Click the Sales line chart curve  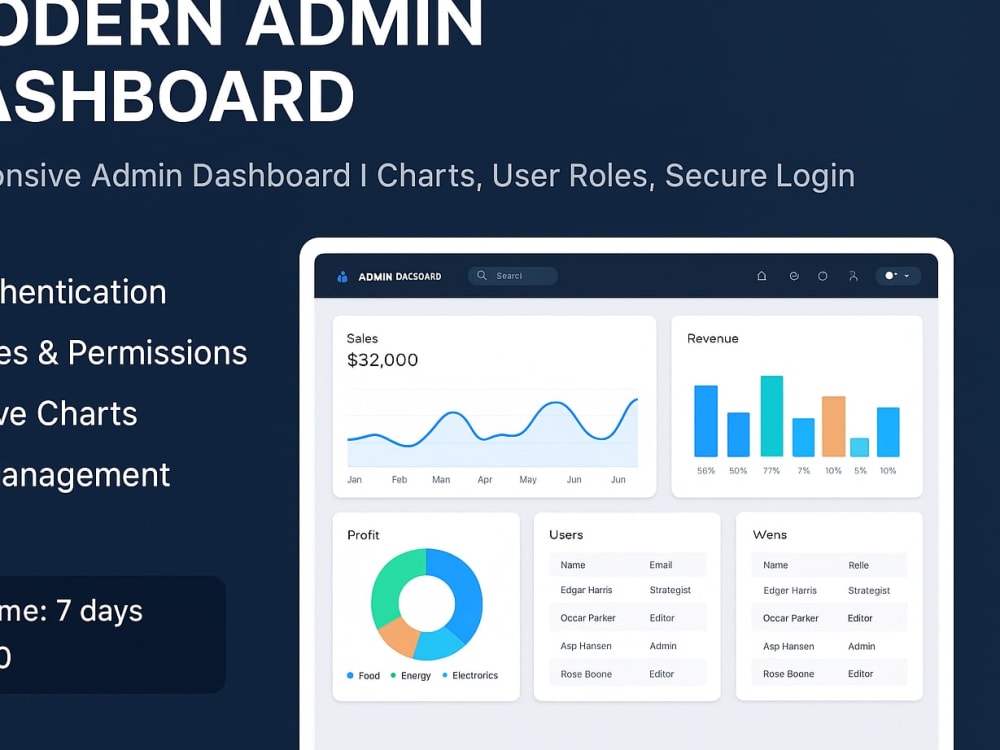click(492, 424)
